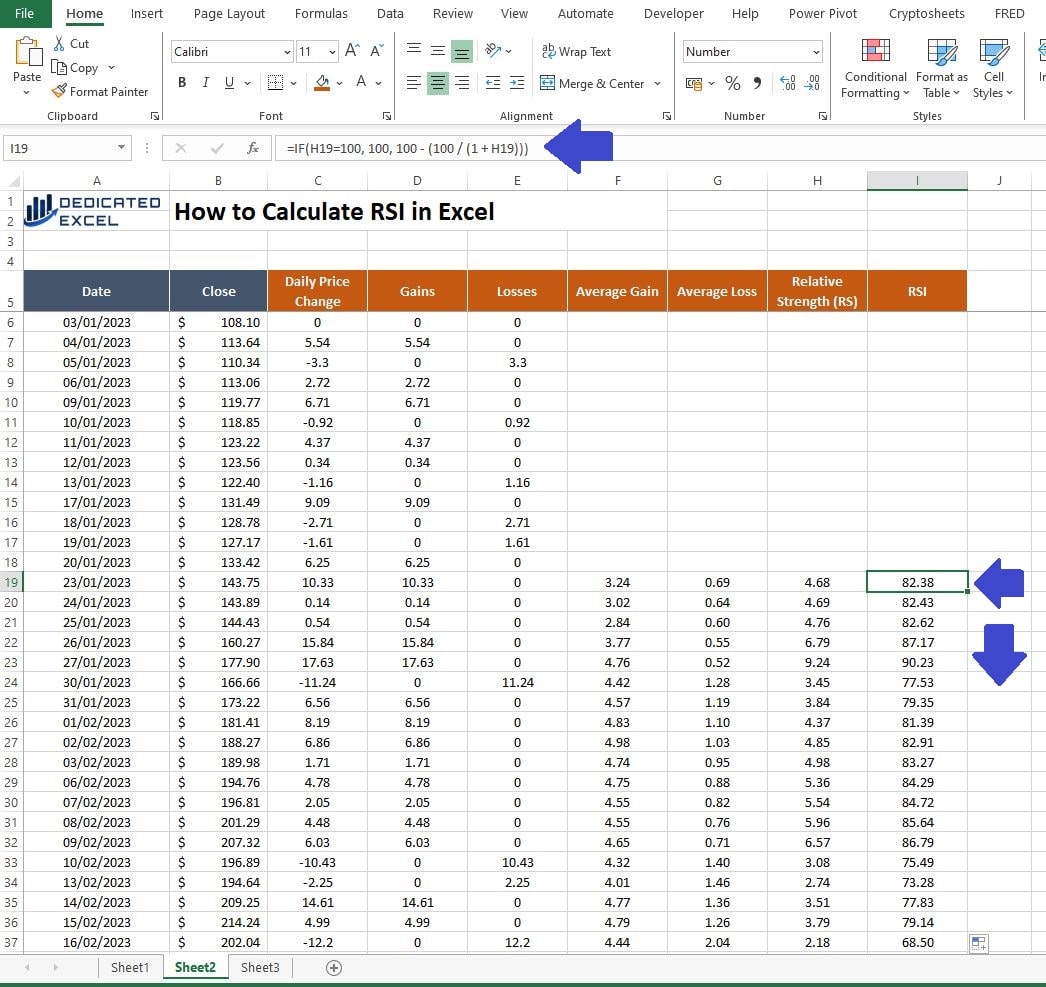Click the Auto Fill Options icon

pyautogui.click(x=979, y=944)
